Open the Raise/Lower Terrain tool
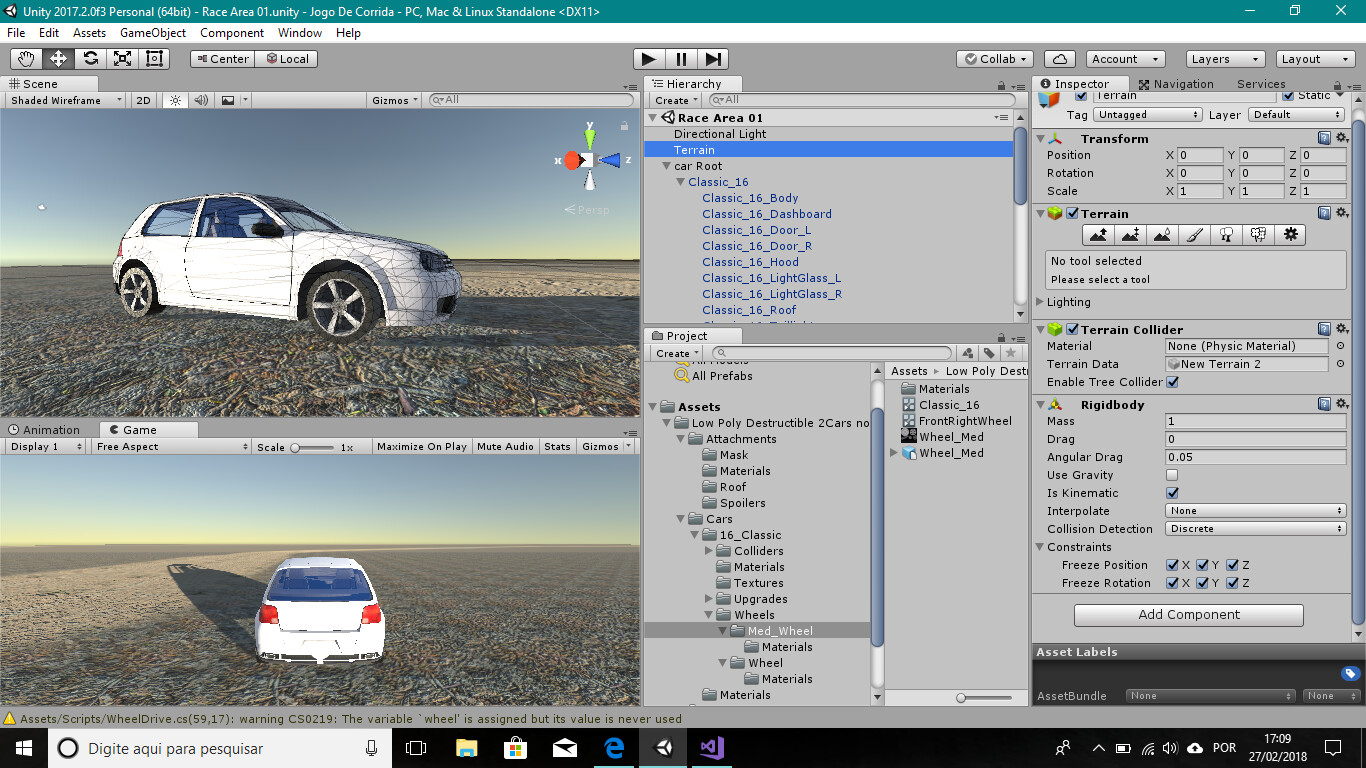The height and width of the screenshot is (768, 1366). point(1098,234)
